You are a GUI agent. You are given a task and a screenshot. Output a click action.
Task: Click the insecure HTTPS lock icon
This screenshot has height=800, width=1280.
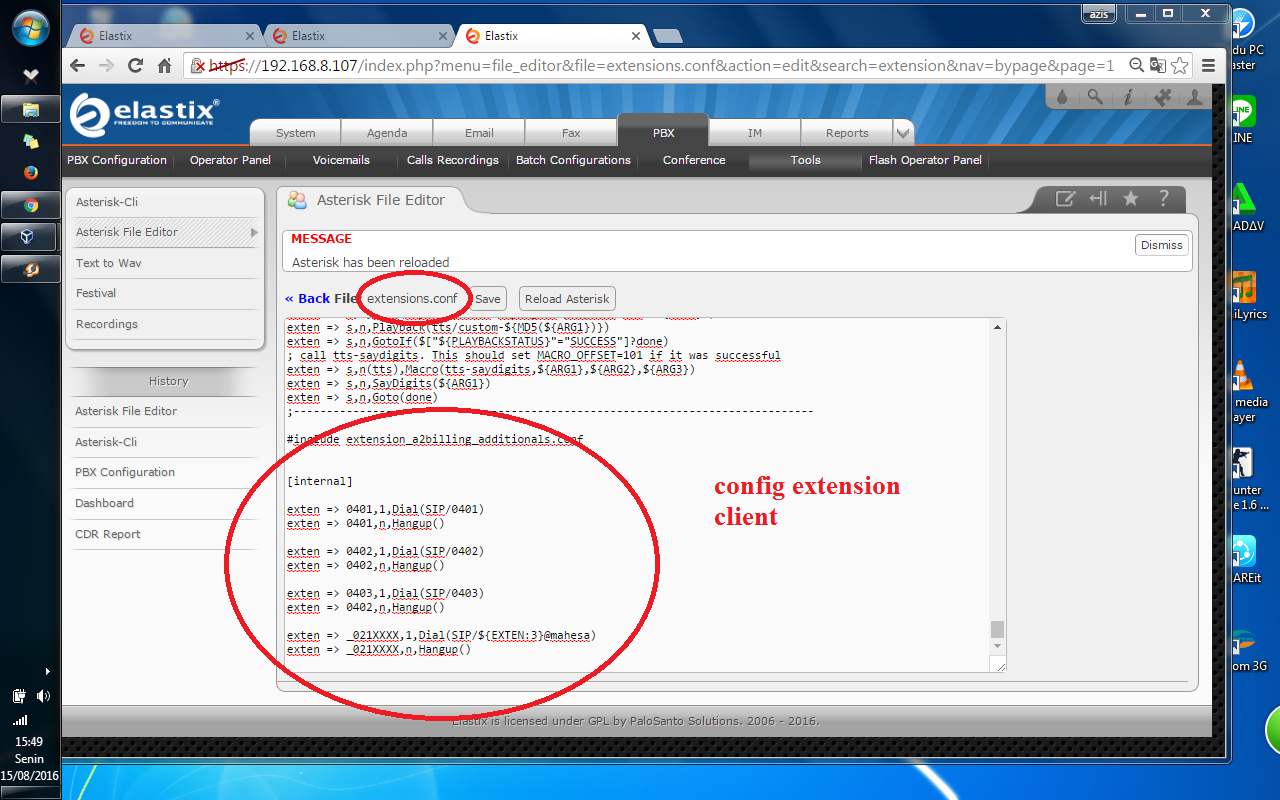tap(199, 66)
